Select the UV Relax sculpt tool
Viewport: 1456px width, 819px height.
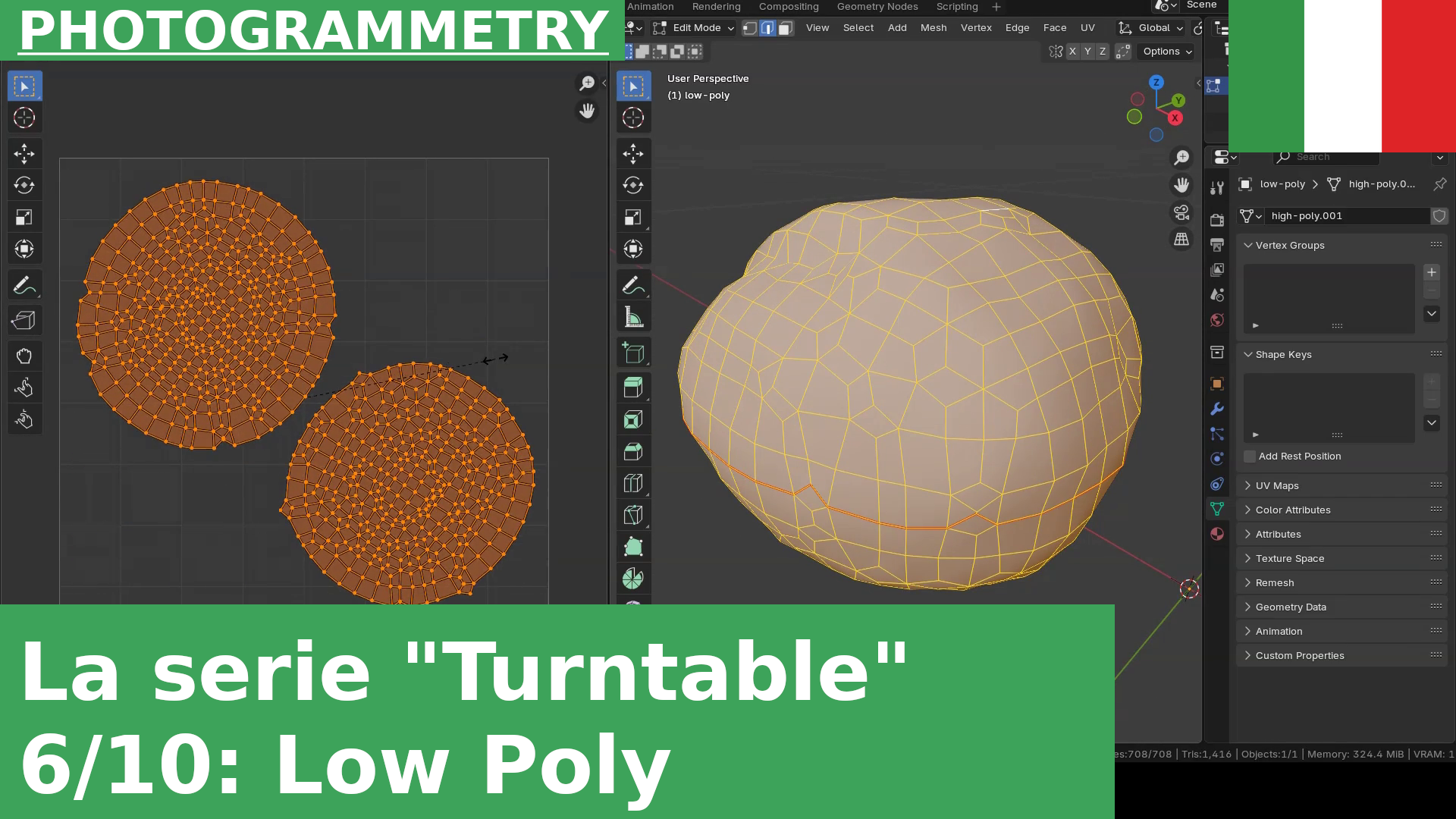(24, 388)
